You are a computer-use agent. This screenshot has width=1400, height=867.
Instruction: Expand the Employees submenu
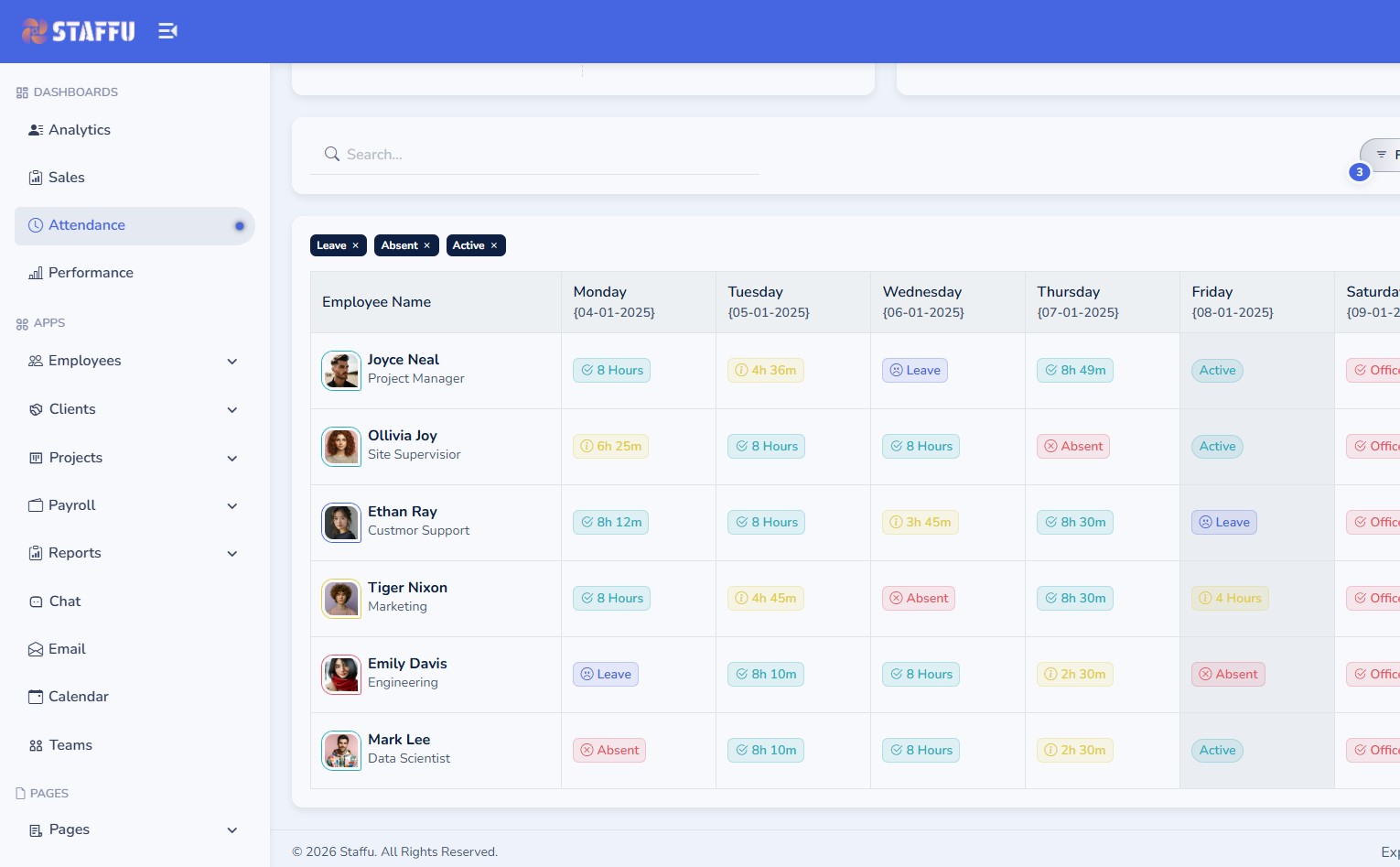pos(232,362)
